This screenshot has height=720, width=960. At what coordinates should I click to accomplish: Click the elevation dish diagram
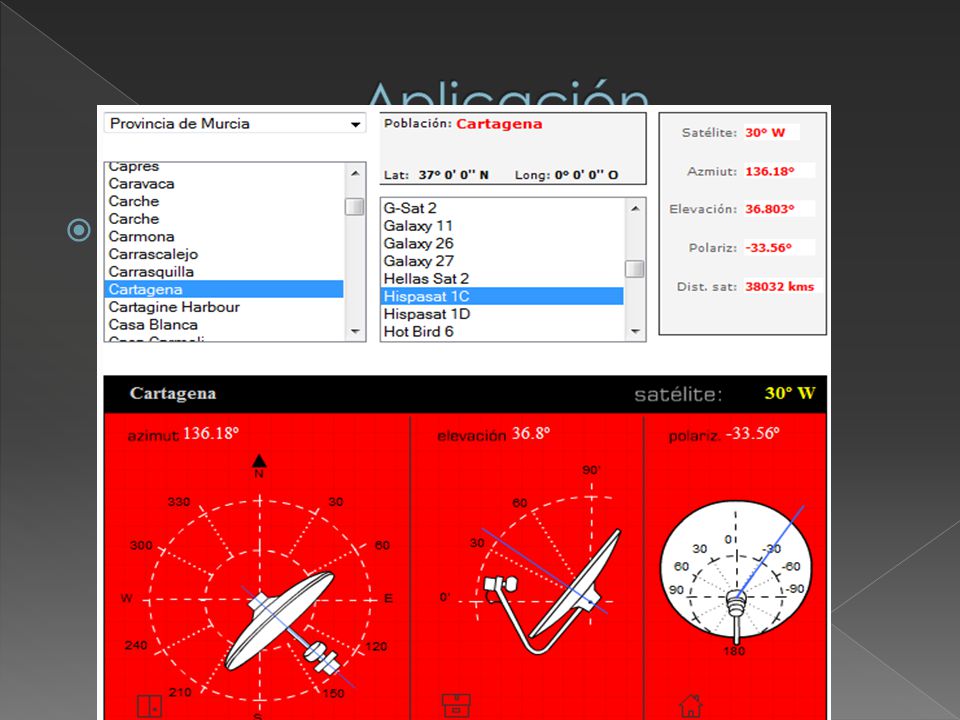[554, 591]
